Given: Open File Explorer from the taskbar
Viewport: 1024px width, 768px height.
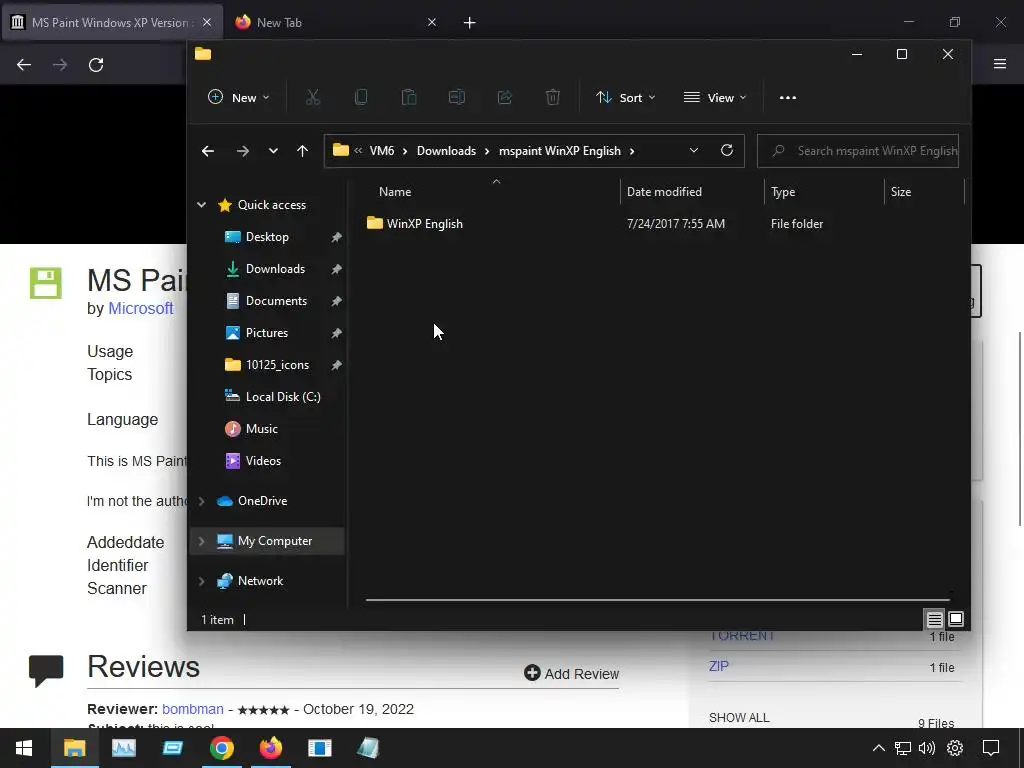Looking at the screenshot, I should click(x=74, y=748).
